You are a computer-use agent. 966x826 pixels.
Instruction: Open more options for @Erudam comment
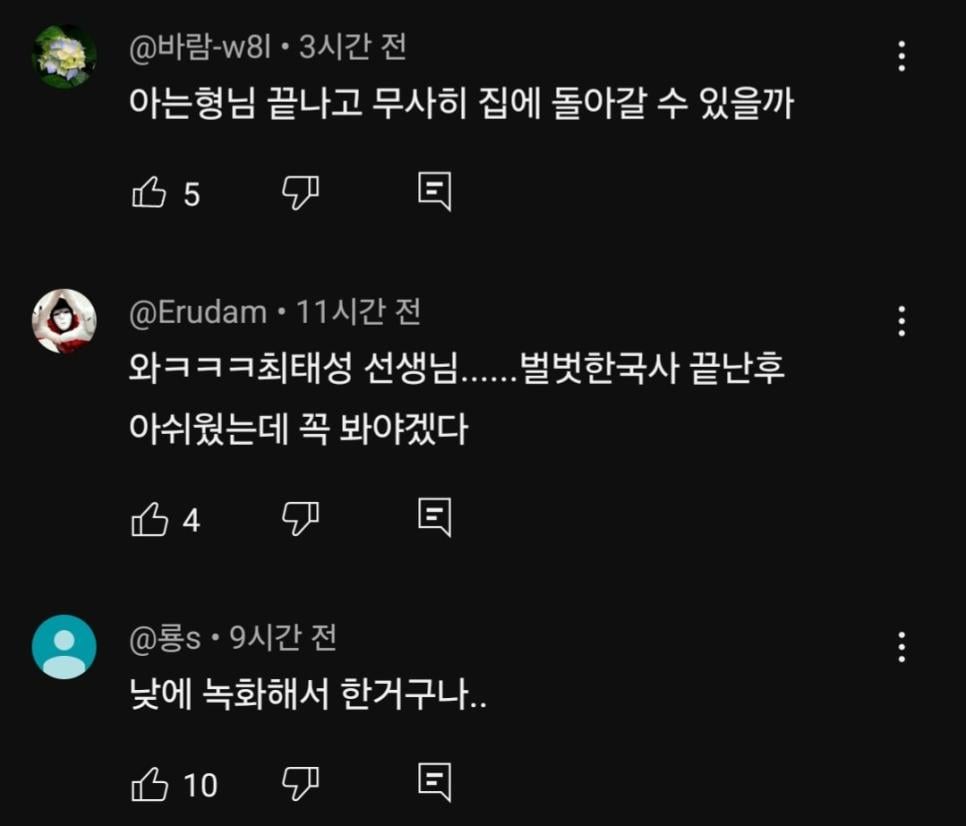click(902, 321)
